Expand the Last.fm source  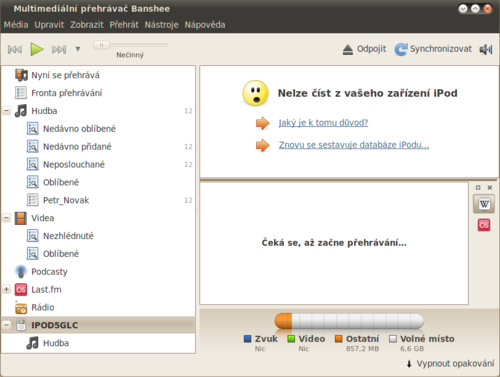(x=6, y=289)
